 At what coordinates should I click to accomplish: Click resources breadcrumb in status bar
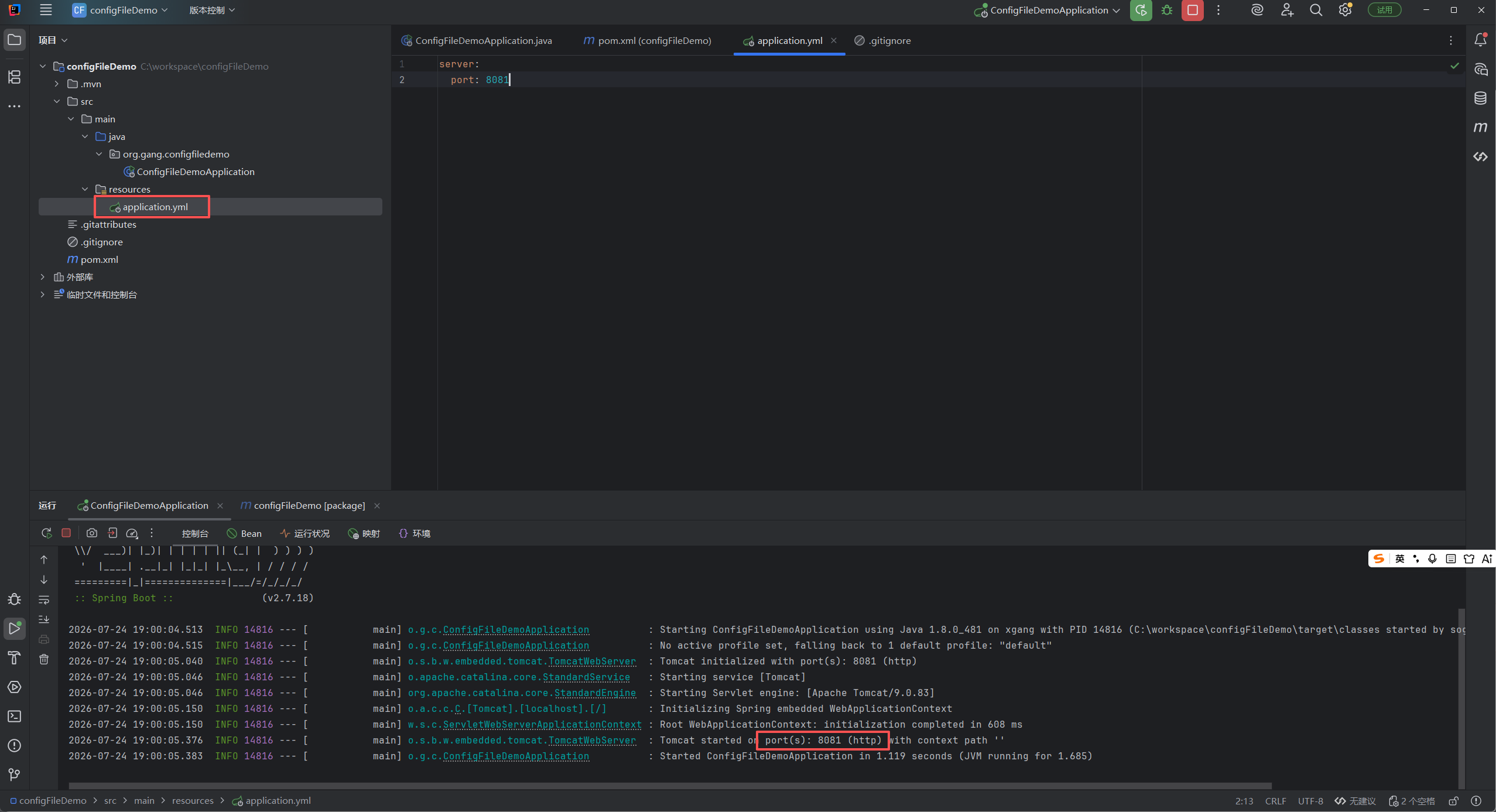coord(193,801)
